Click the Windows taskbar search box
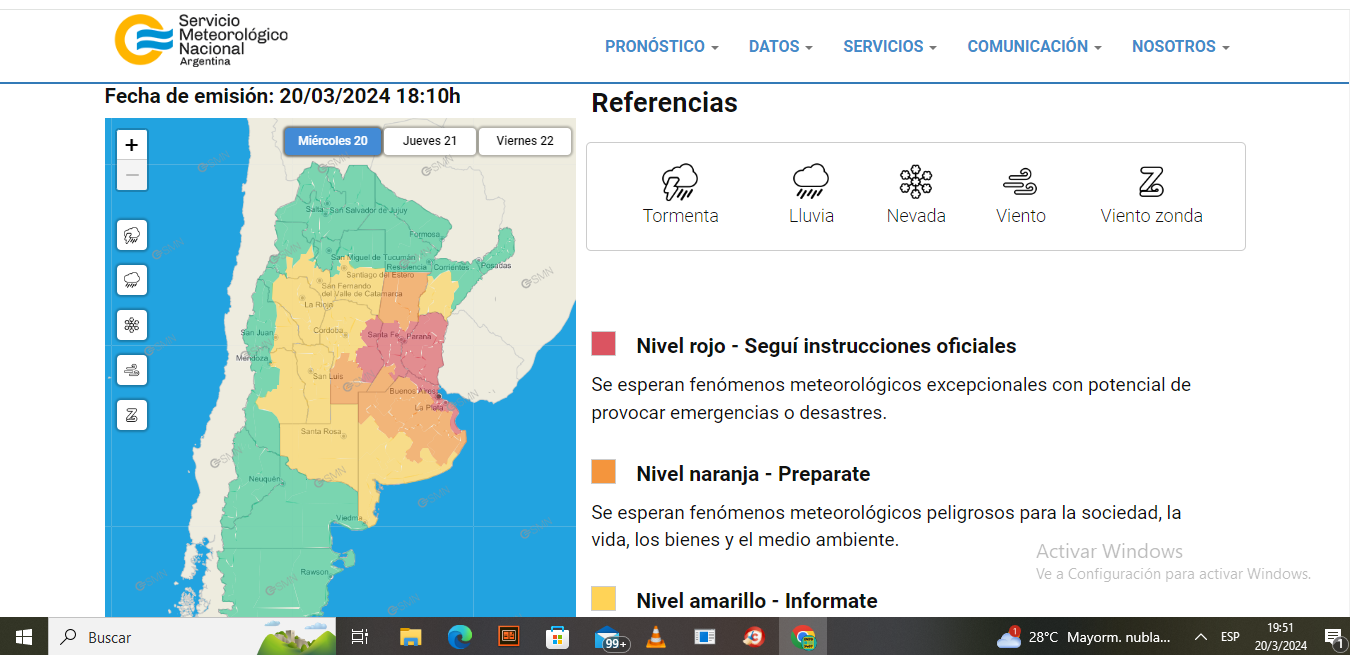1350x655 pixels. click(x=150, y=637)
